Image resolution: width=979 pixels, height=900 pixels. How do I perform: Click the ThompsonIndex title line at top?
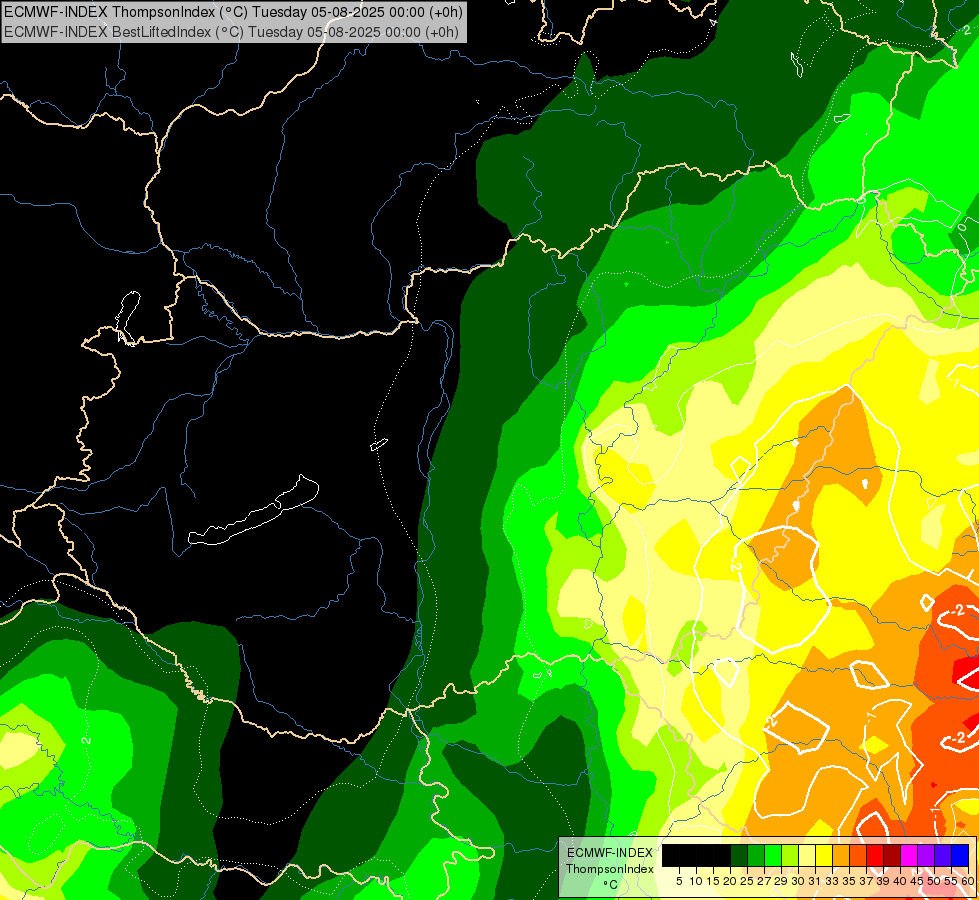233,12
